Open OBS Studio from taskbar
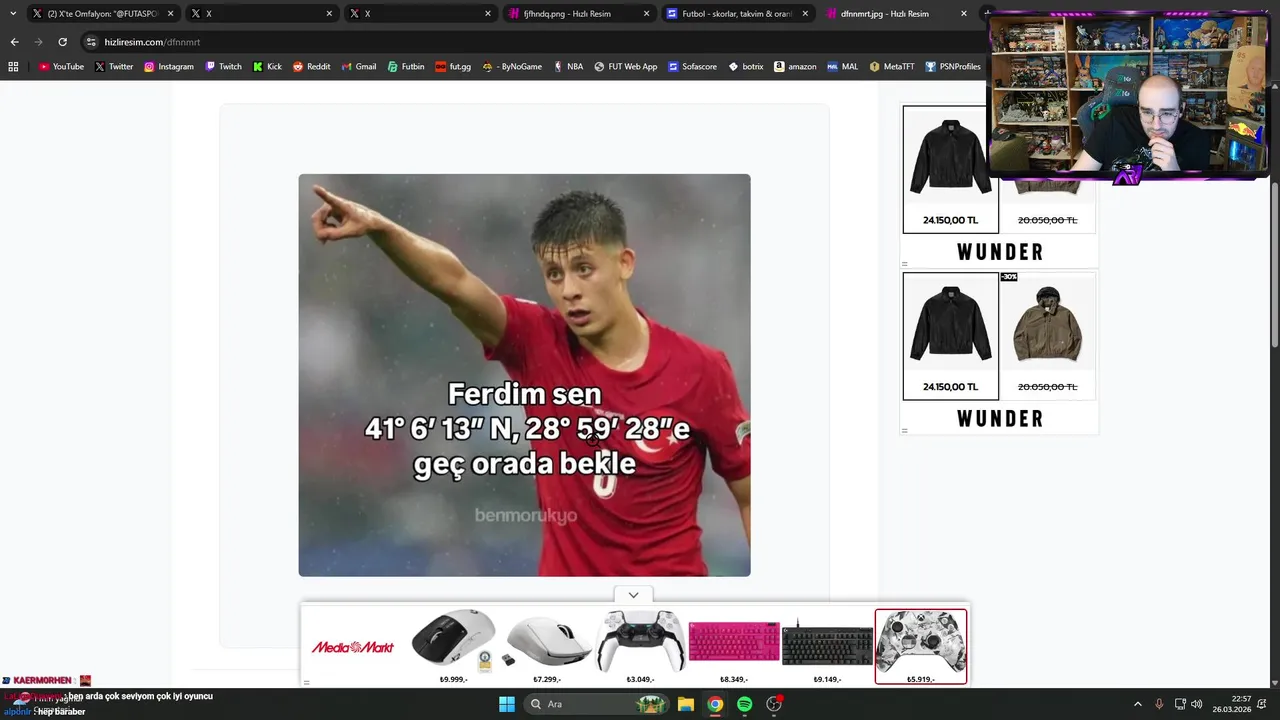The image size is (1280, 720). (x=774, y=704)
